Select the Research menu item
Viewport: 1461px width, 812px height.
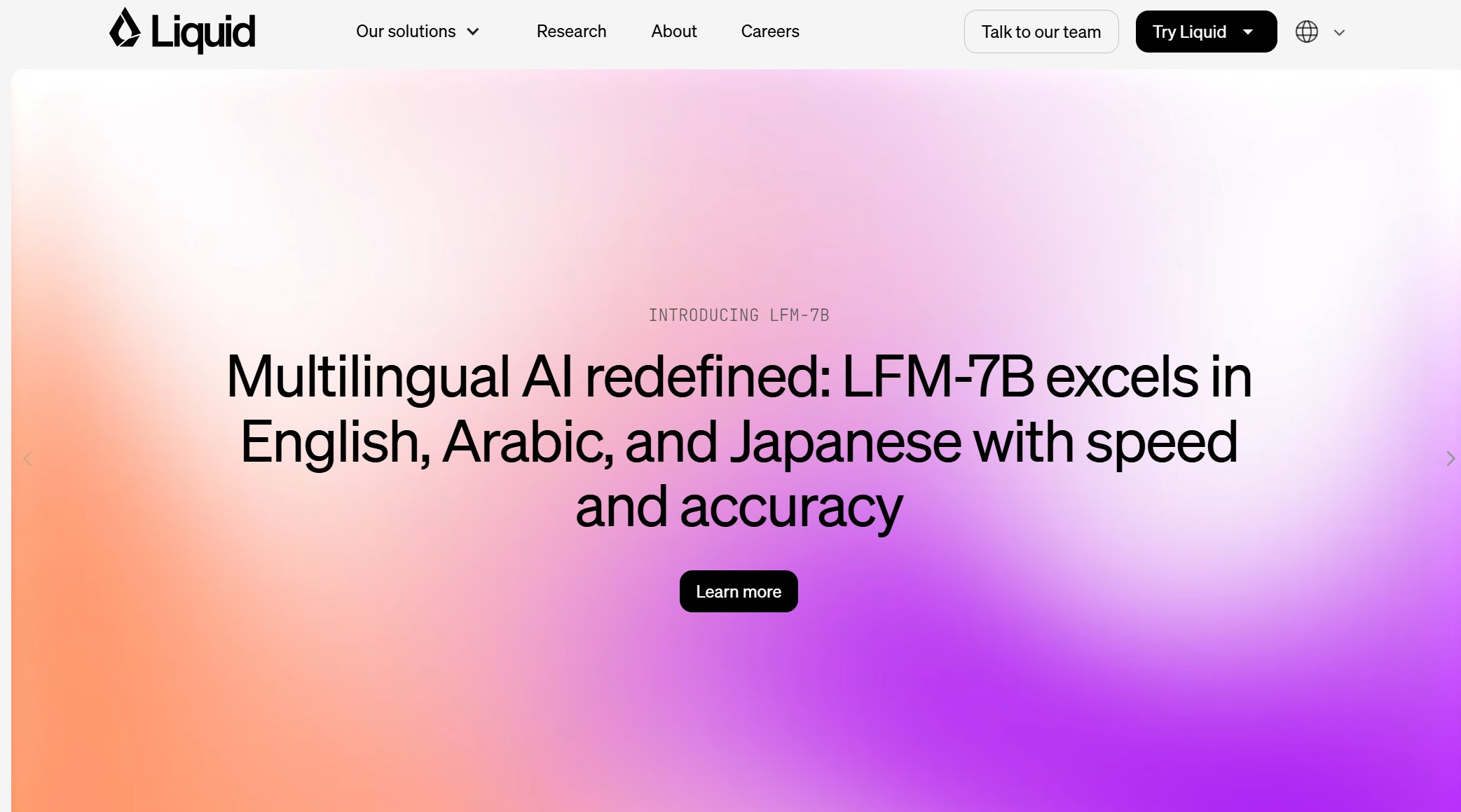[x=571, y=31]
